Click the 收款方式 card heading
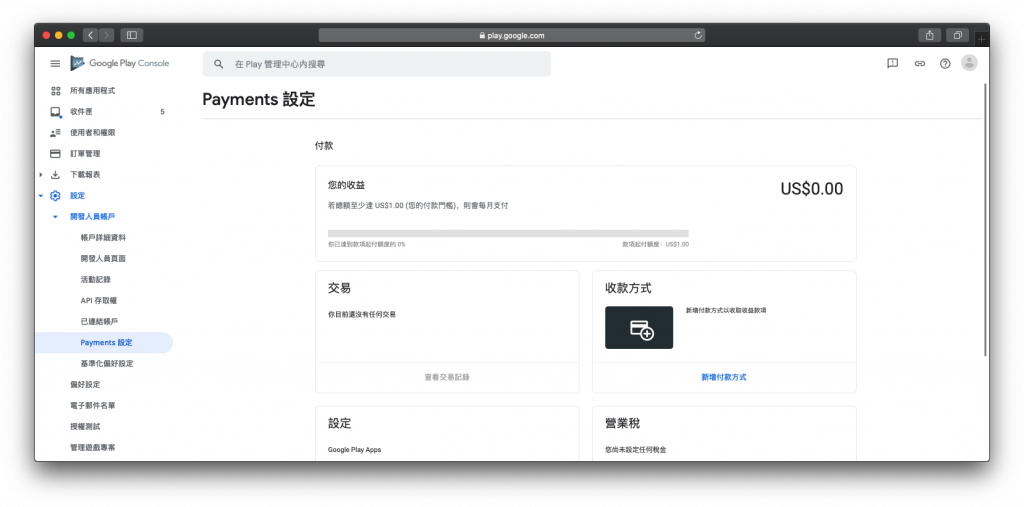 (x=628, y=288)
